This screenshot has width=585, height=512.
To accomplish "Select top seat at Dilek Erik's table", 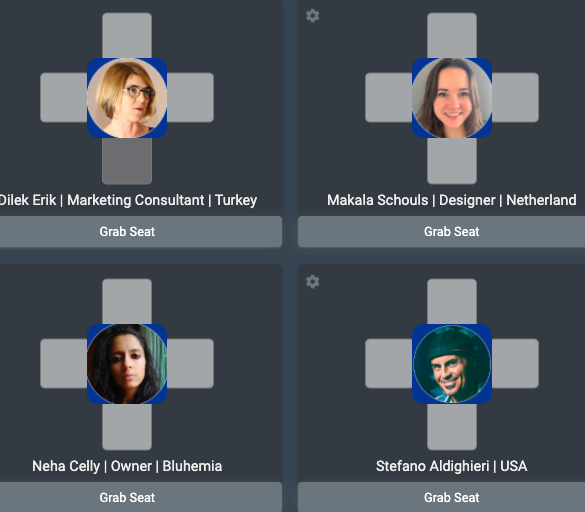I will tap(127, 35).
